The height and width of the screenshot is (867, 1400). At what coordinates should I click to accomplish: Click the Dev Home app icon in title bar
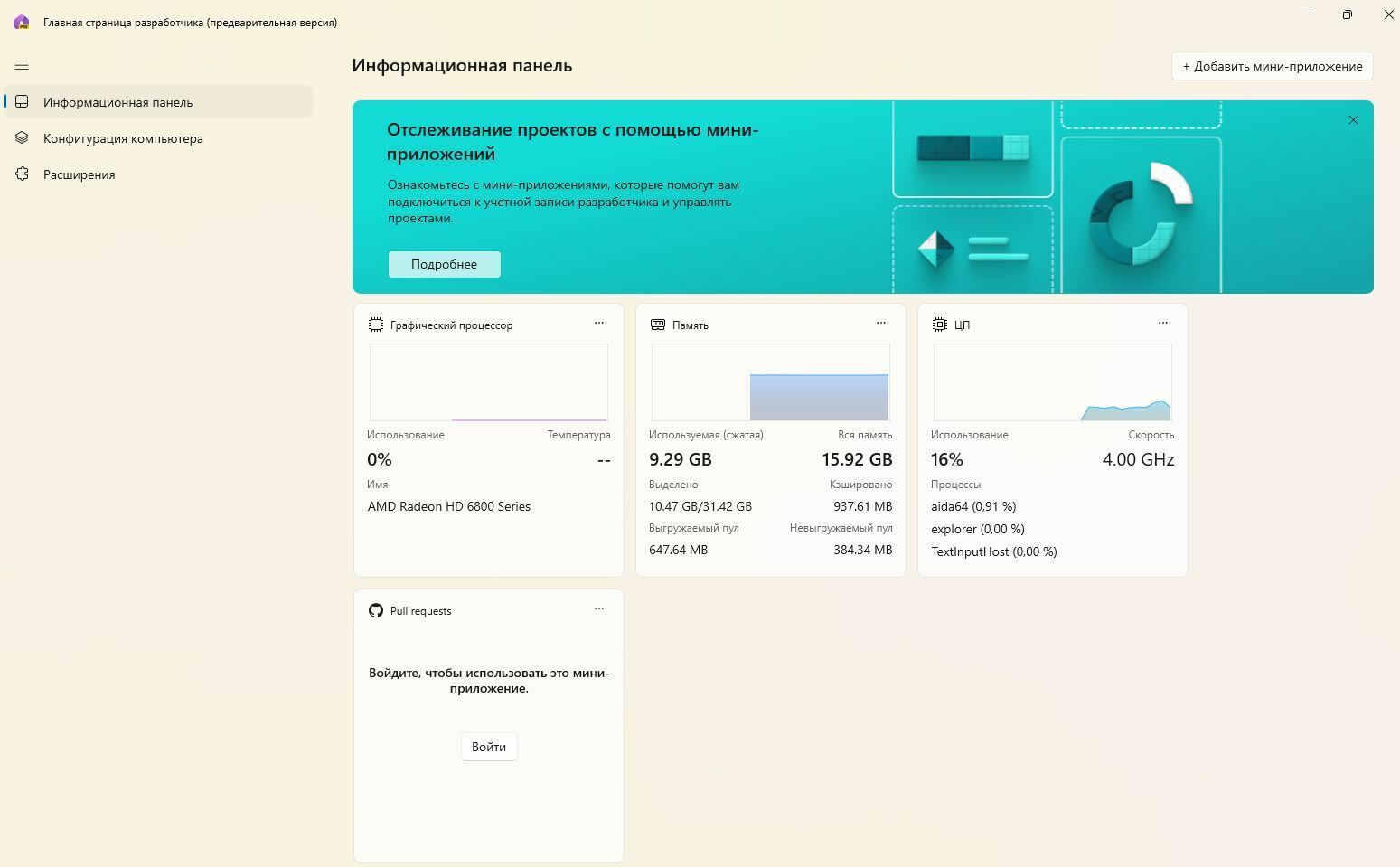tap(22, 23)
